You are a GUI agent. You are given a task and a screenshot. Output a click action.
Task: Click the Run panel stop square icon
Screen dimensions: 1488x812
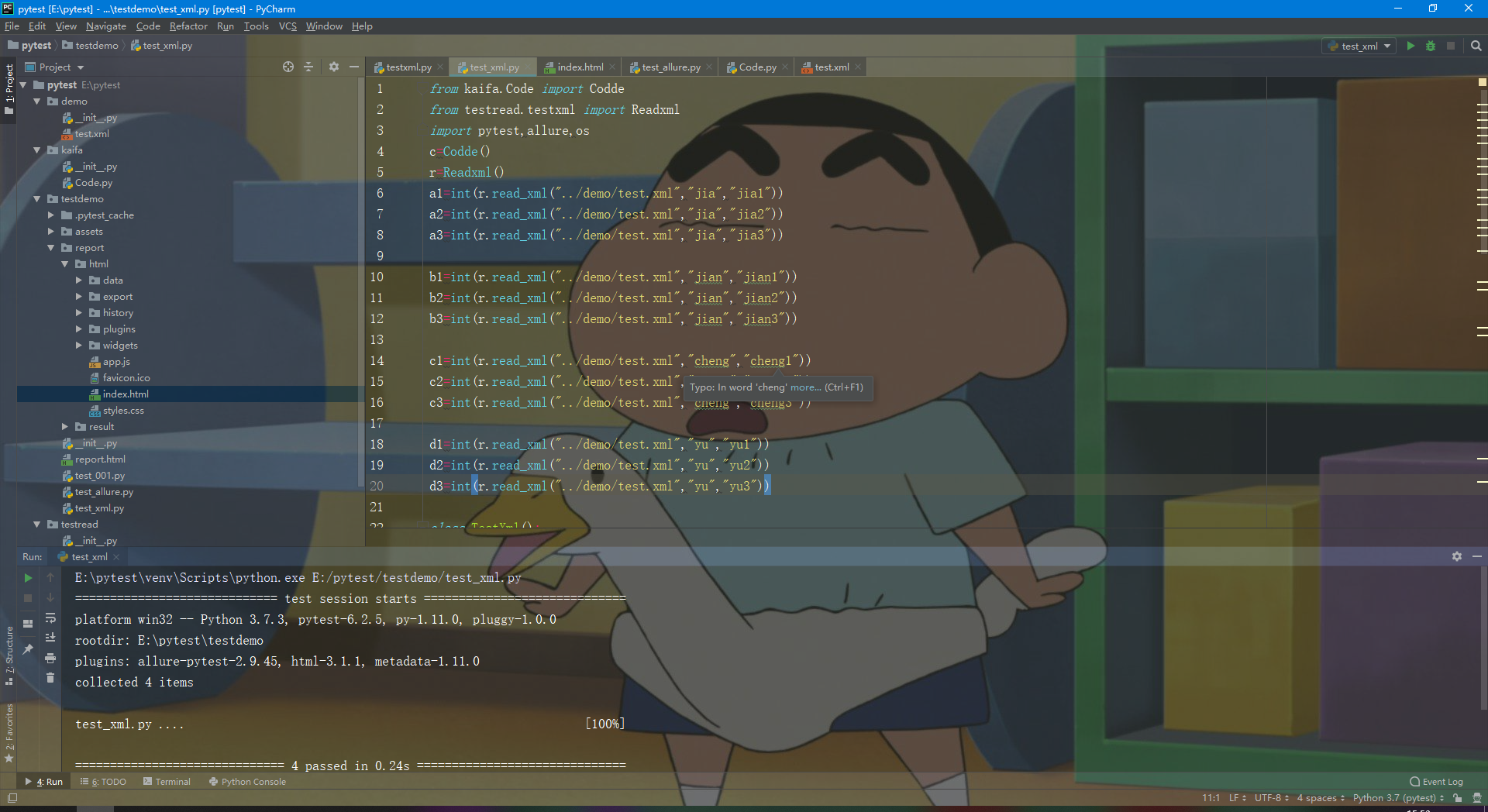(x=28, y=598)
